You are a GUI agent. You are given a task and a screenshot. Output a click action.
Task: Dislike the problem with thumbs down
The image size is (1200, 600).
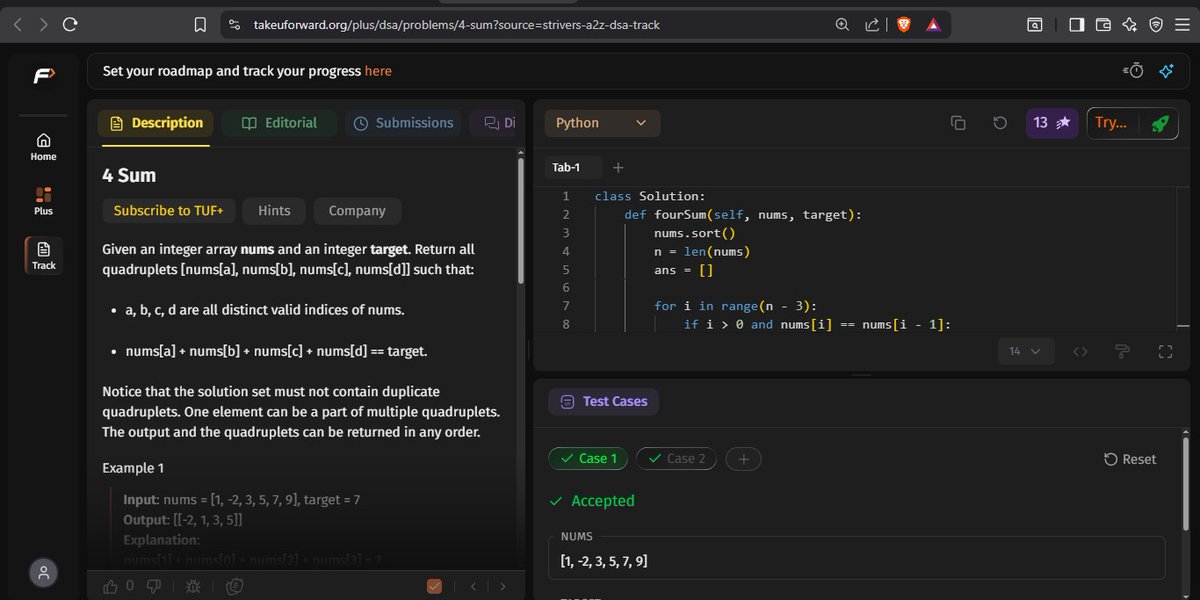pos(154,586)
